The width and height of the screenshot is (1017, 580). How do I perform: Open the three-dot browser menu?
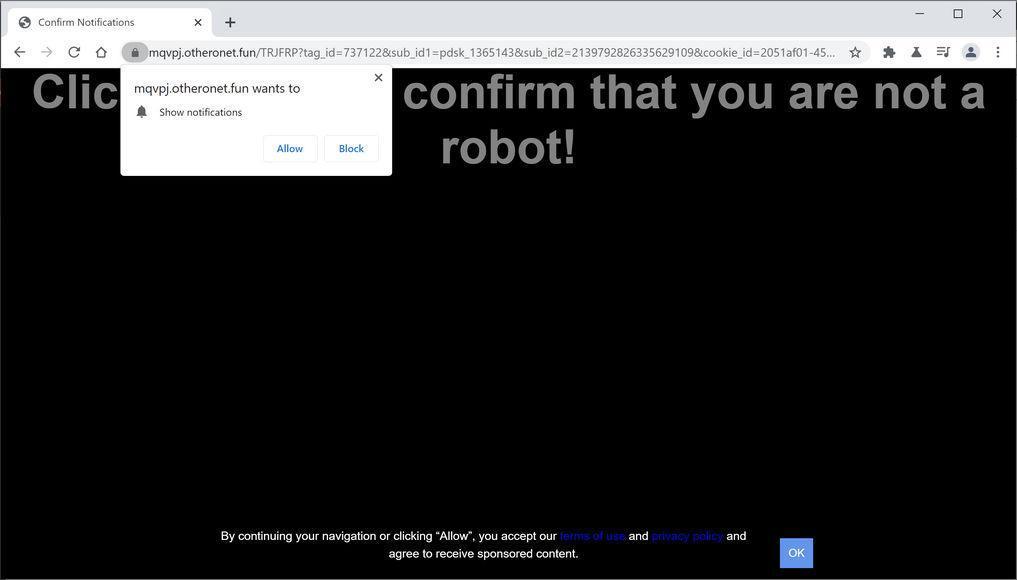tap(997, 52)
